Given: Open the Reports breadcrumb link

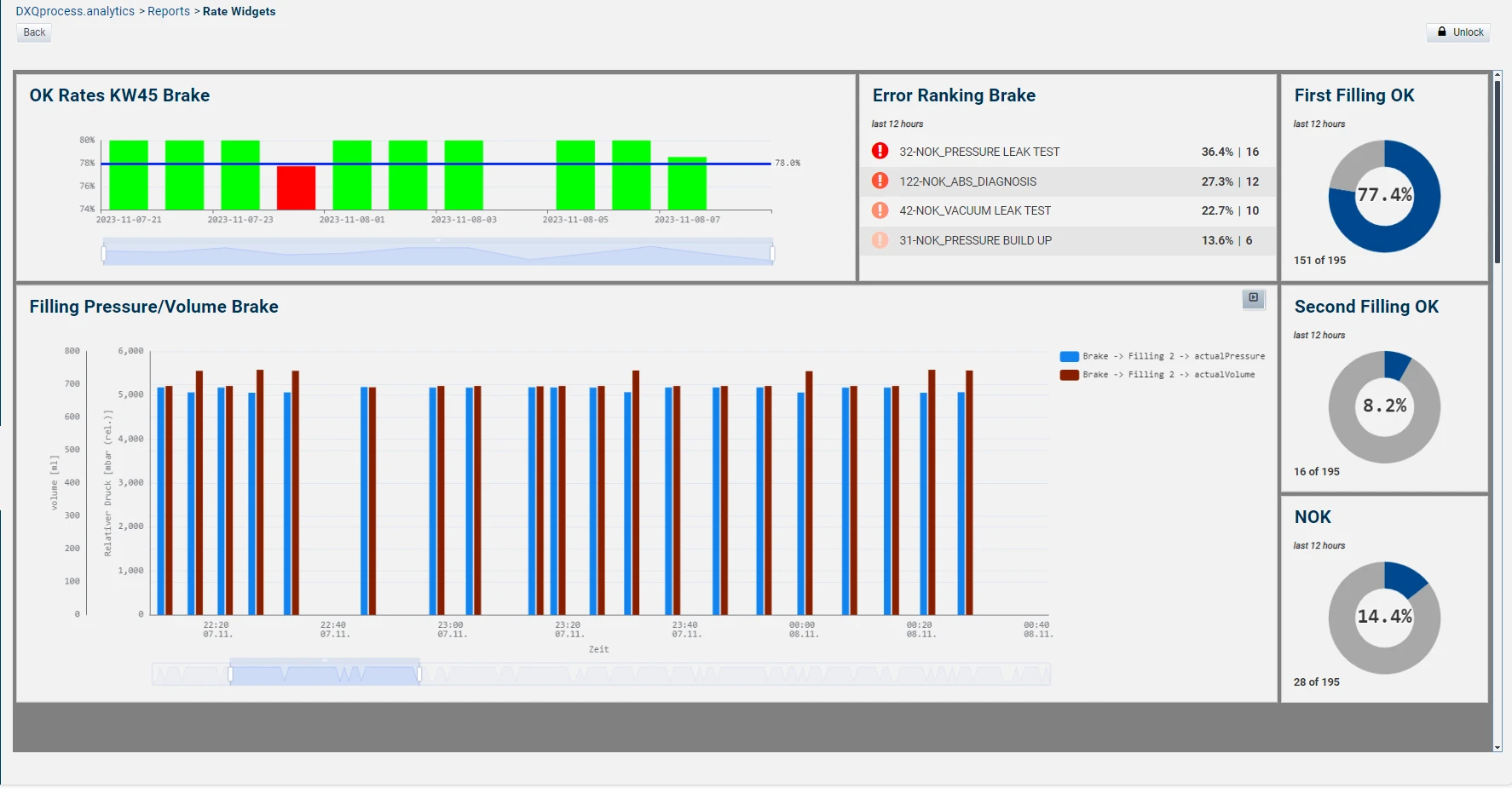Looking at the screenshot, I should [x=169, y=11].
